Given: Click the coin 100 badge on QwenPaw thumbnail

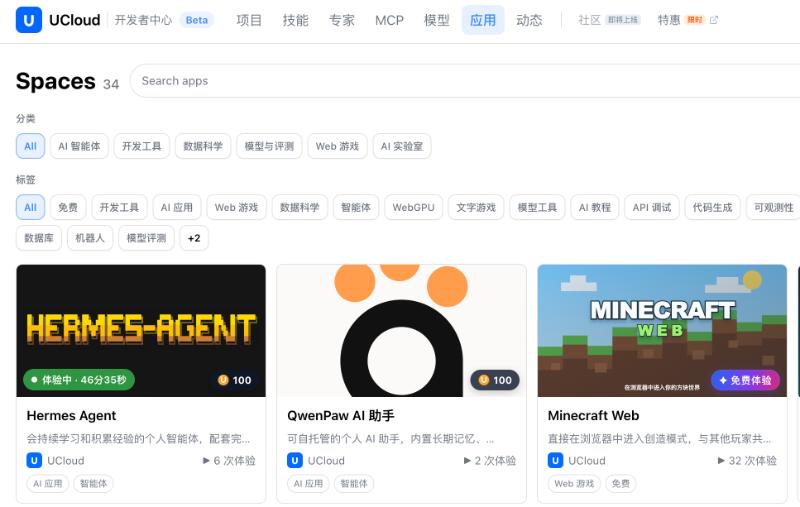Looking at the screenshot, I should click(495, 380).
